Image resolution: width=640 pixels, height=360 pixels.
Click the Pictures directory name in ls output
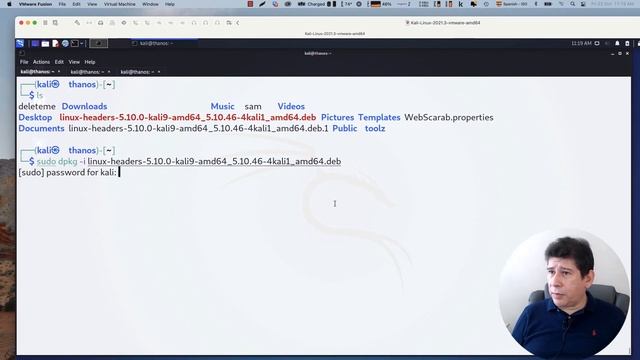click(338, 117)
